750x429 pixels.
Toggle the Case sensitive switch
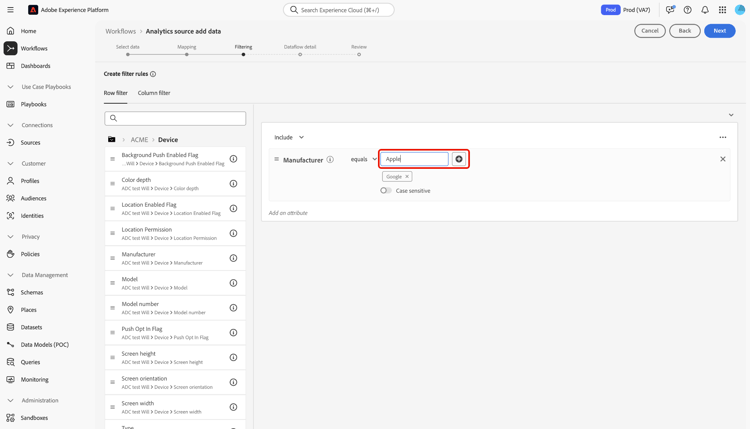386,190
